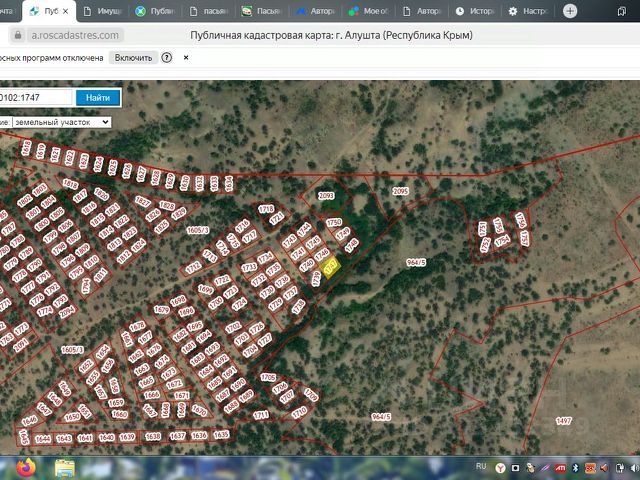Click the a.roscadastres.com address field
This screenshot has width=640, height=480.
click(75, 35)
